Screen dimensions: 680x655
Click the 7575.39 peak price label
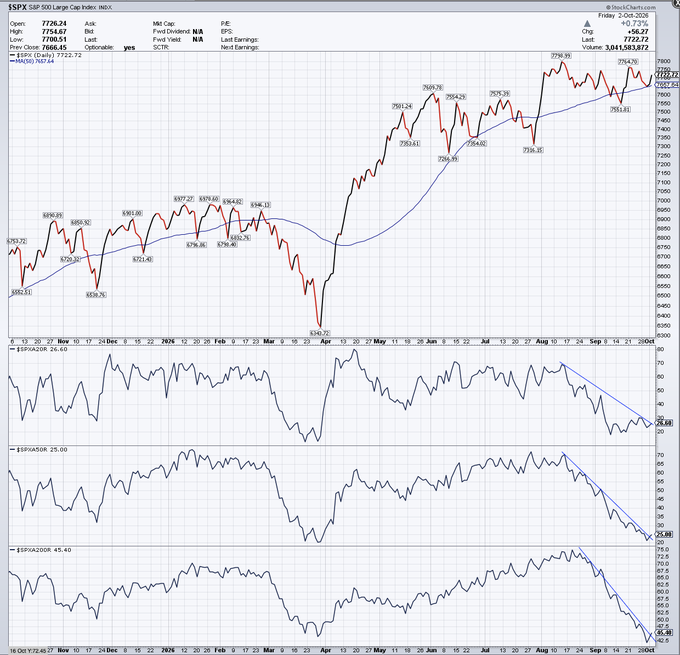pos(500,94)
